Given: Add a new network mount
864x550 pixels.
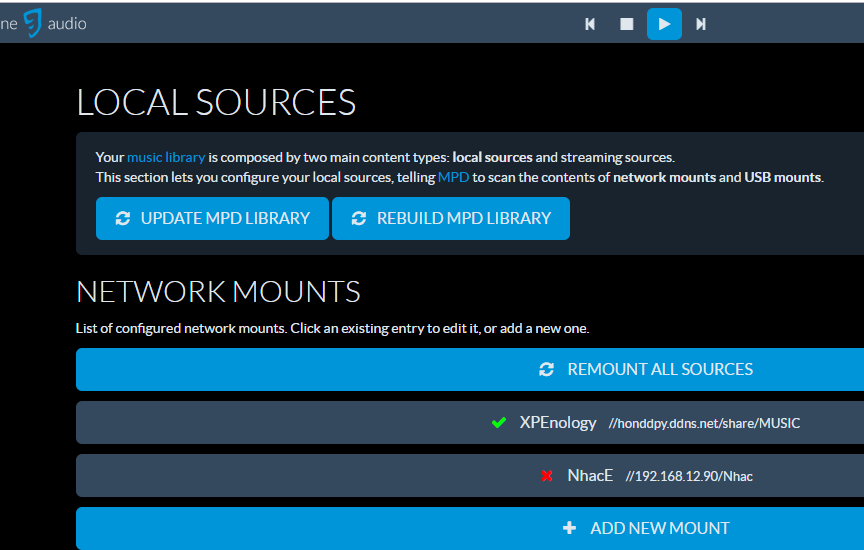Looking at the screenshot, I should pos(470,528).
